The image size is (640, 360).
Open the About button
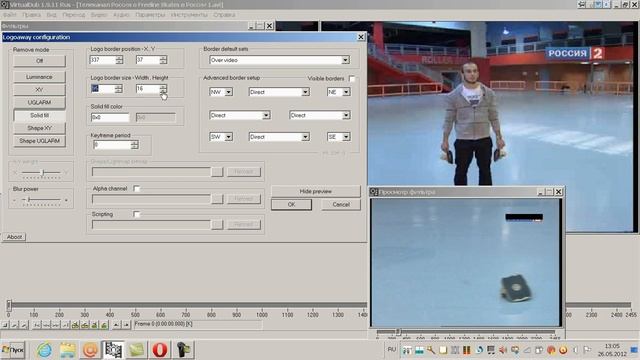click(14, 237)
